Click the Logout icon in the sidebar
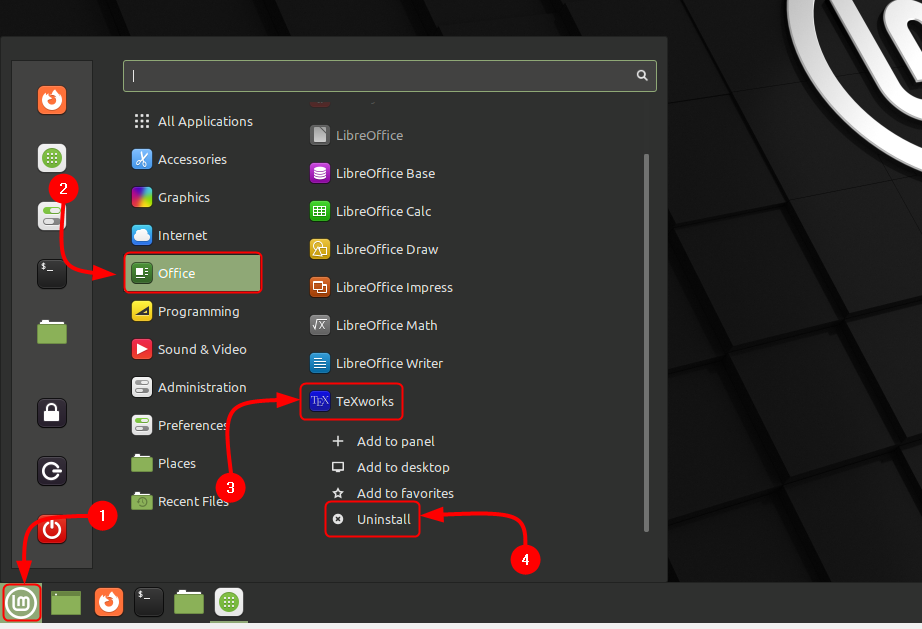This screenshot has width=922, height=629. pos(52,471)
